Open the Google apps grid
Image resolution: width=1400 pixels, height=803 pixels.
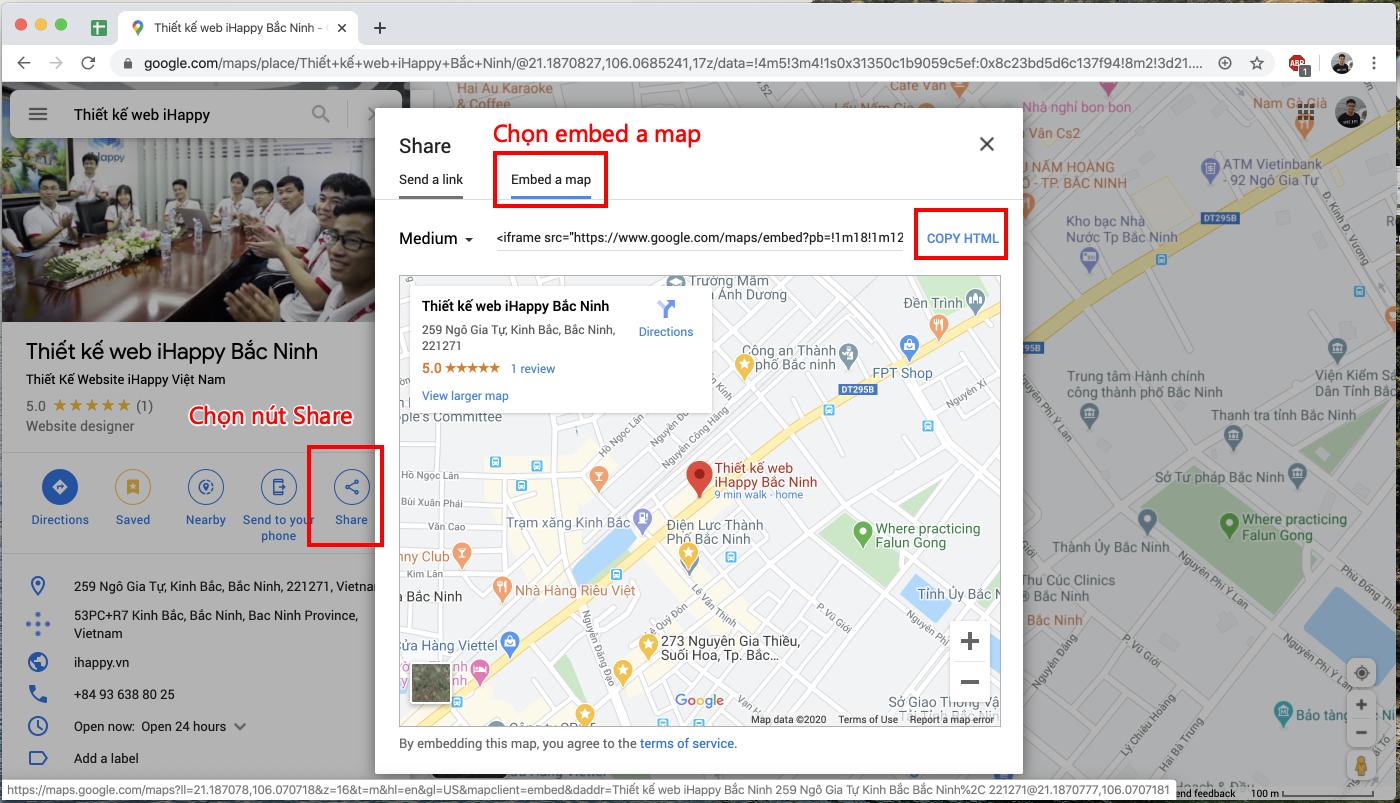coord(1305,115)
